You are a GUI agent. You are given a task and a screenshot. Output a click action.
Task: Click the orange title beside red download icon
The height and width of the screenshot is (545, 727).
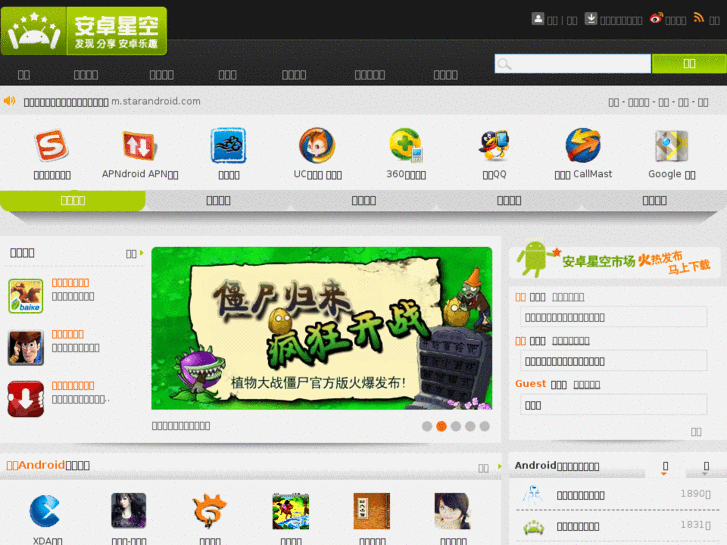(73, 385)
